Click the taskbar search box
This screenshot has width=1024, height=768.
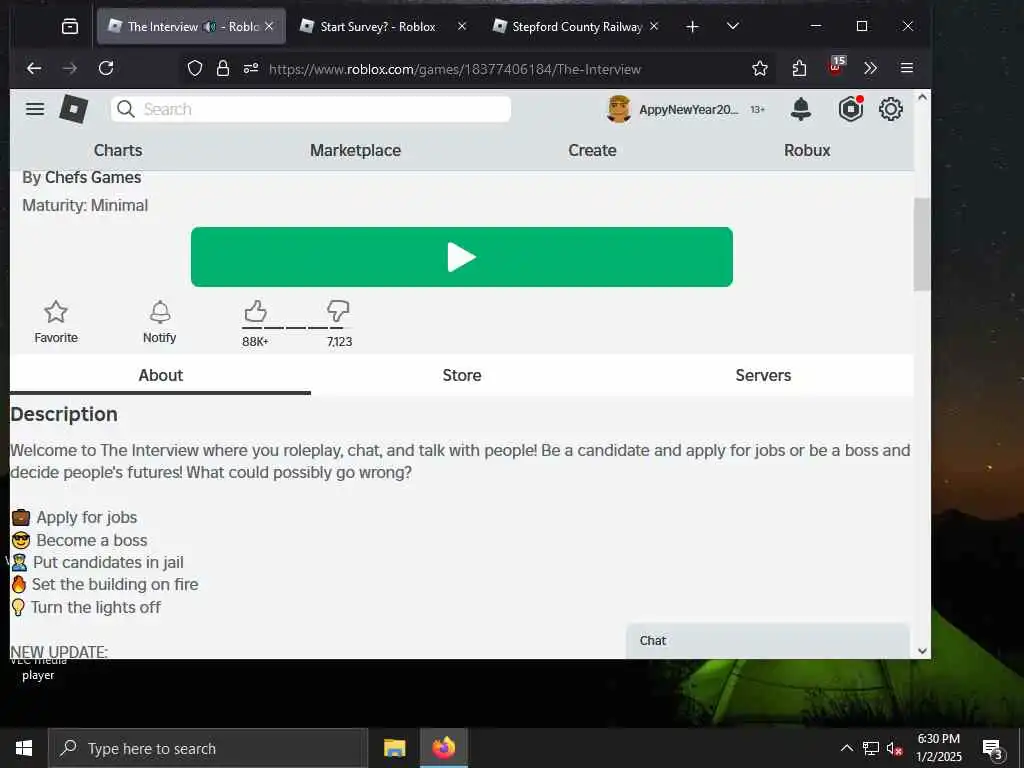tap(208, 748)
